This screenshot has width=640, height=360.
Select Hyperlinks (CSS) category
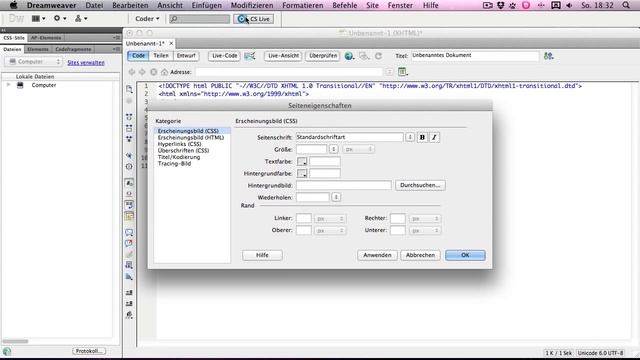pos(180,144)
